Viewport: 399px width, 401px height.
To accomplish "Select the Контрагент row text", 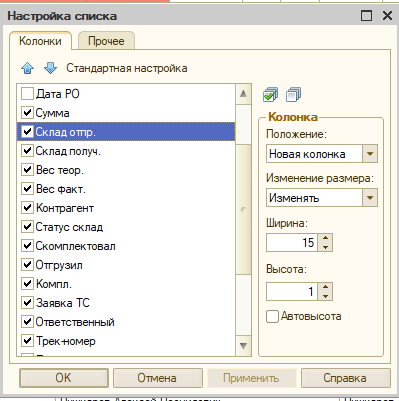I will click(65, 208).
